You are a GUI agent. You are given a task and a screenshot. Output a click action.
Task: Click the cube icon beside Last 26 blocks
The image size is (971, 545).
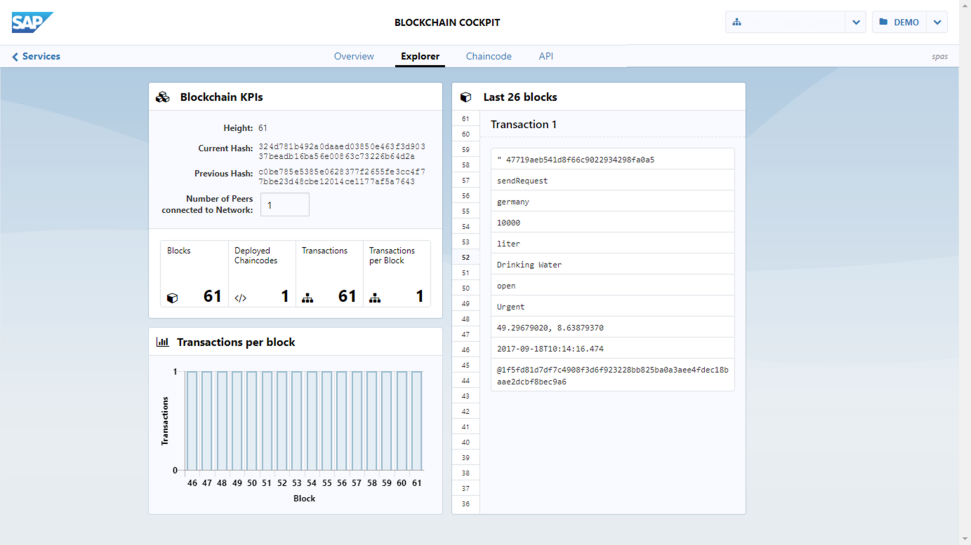pyautogui.click(x=466, y=97)
